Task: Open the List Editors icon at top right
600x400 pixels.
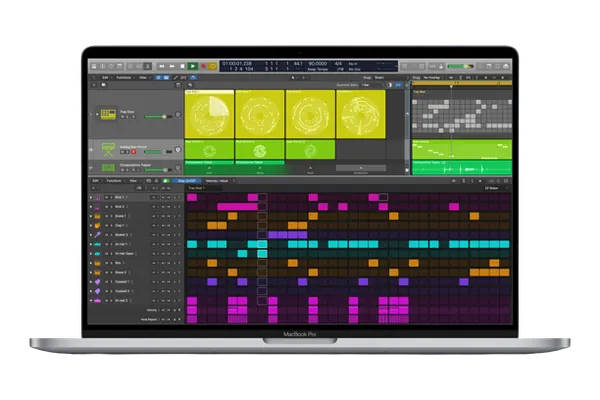Action: (481, 66)
